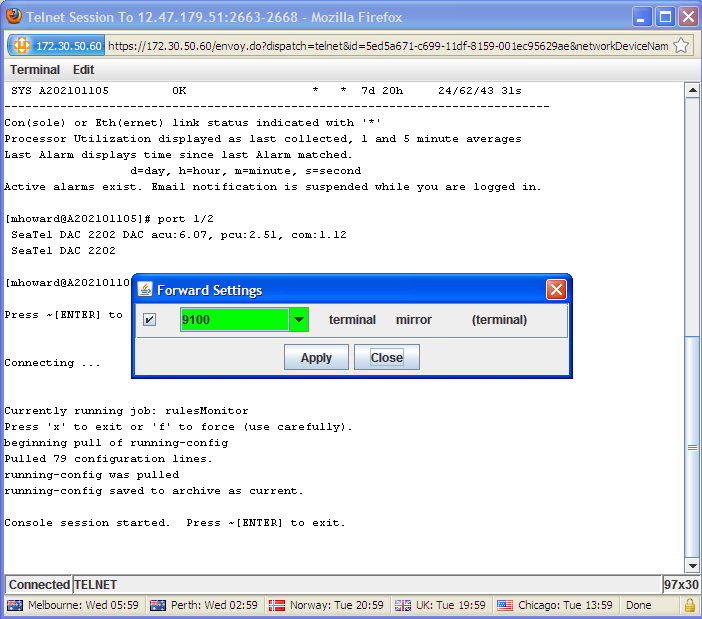Click the Norway flag in status bar
The width and height of the screenshot is (702, 619).
click(x=278, y=605)
